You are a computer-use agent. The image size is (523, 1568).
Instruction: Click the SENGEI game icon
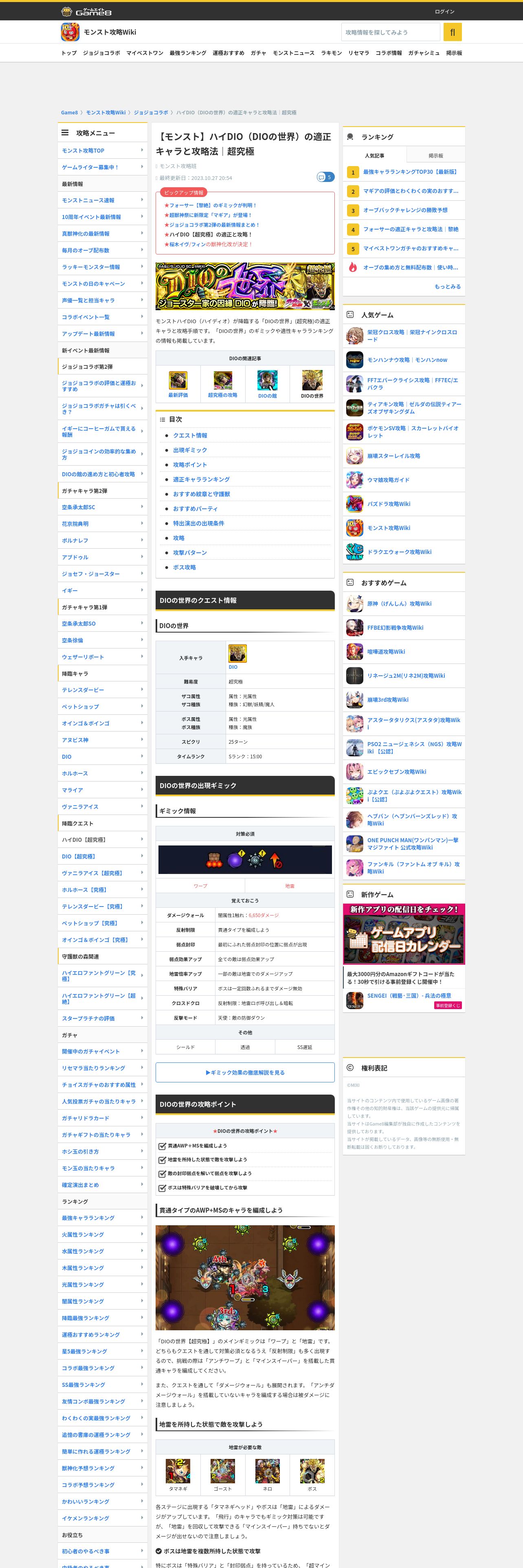click(x=355, y=1001)
